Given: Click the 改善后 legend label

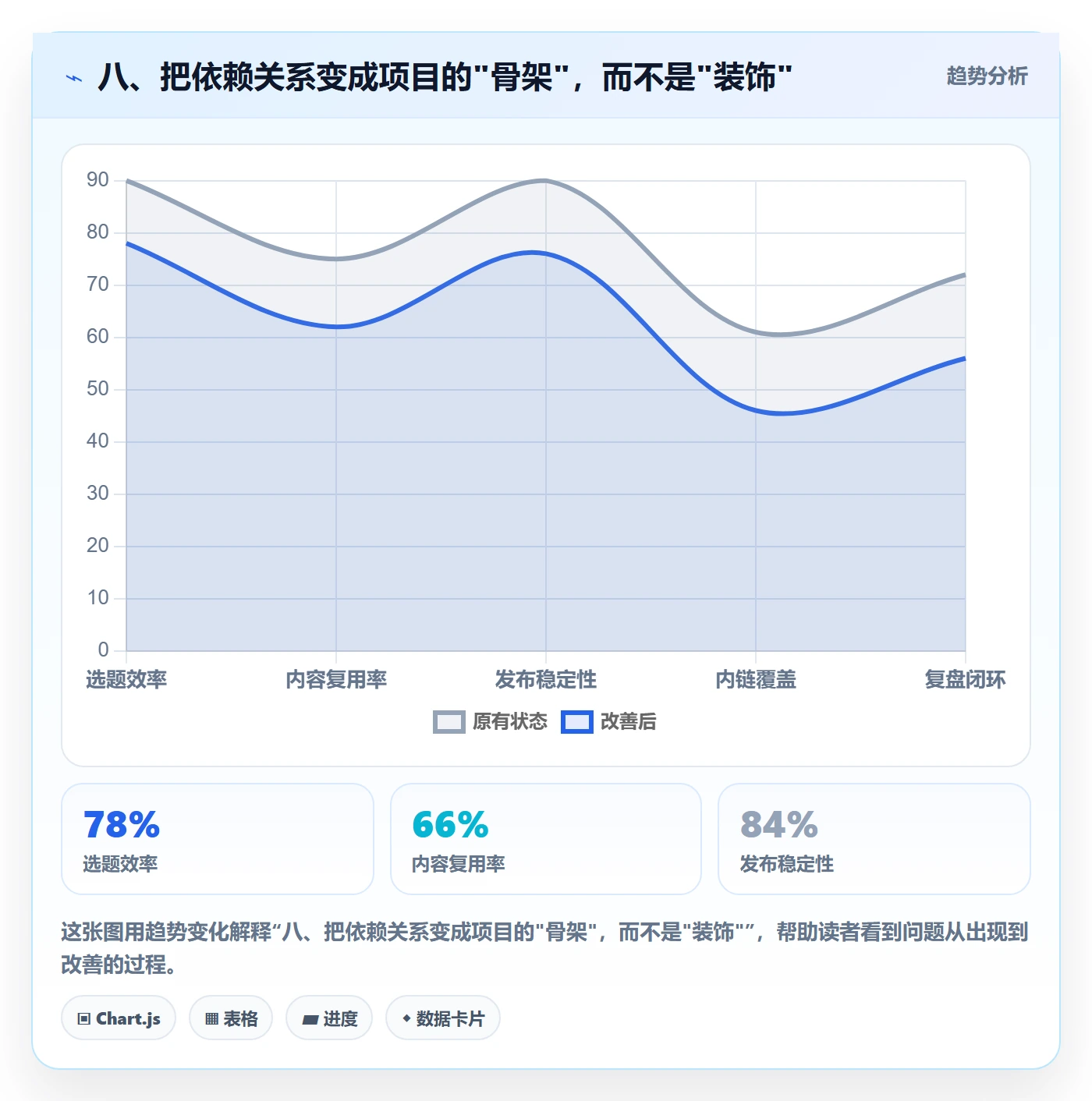Looking at the screenshot, I should click(x=629, y=722).
